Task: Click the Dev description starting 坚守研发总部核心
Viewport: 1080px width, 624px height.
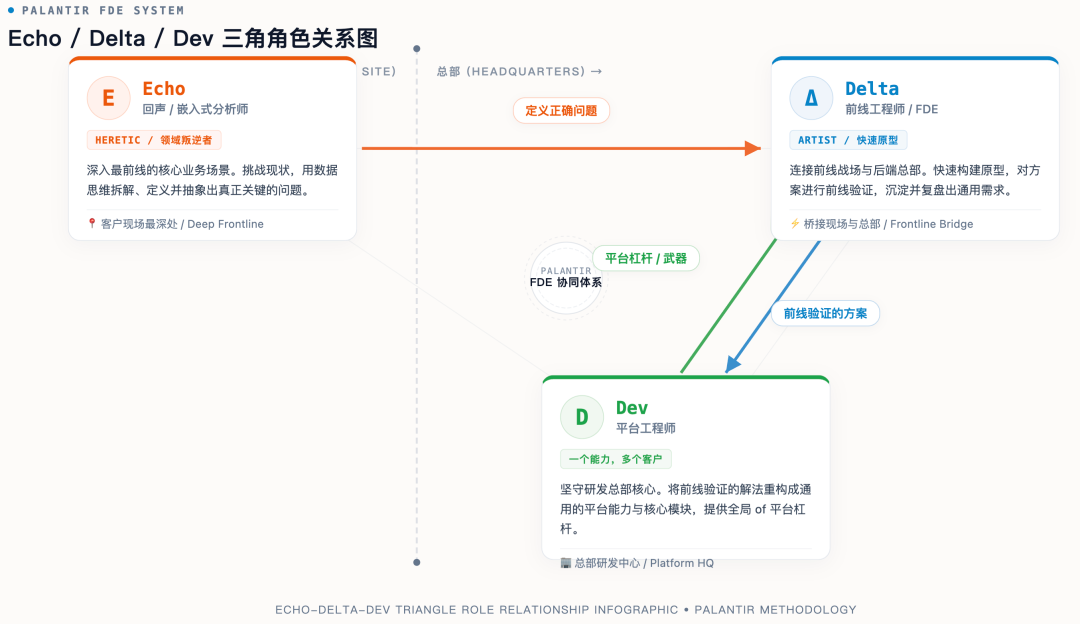Action: pyautogui.click(x=685, y=509)
